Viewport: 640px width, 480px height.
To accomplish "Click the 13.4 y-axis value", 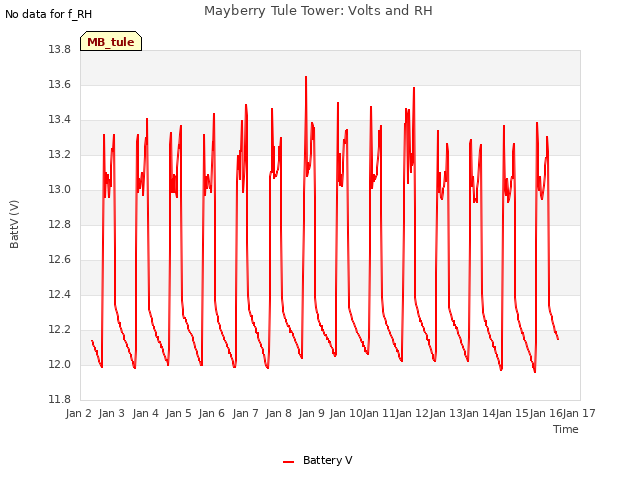I will (x=60, y=120).
